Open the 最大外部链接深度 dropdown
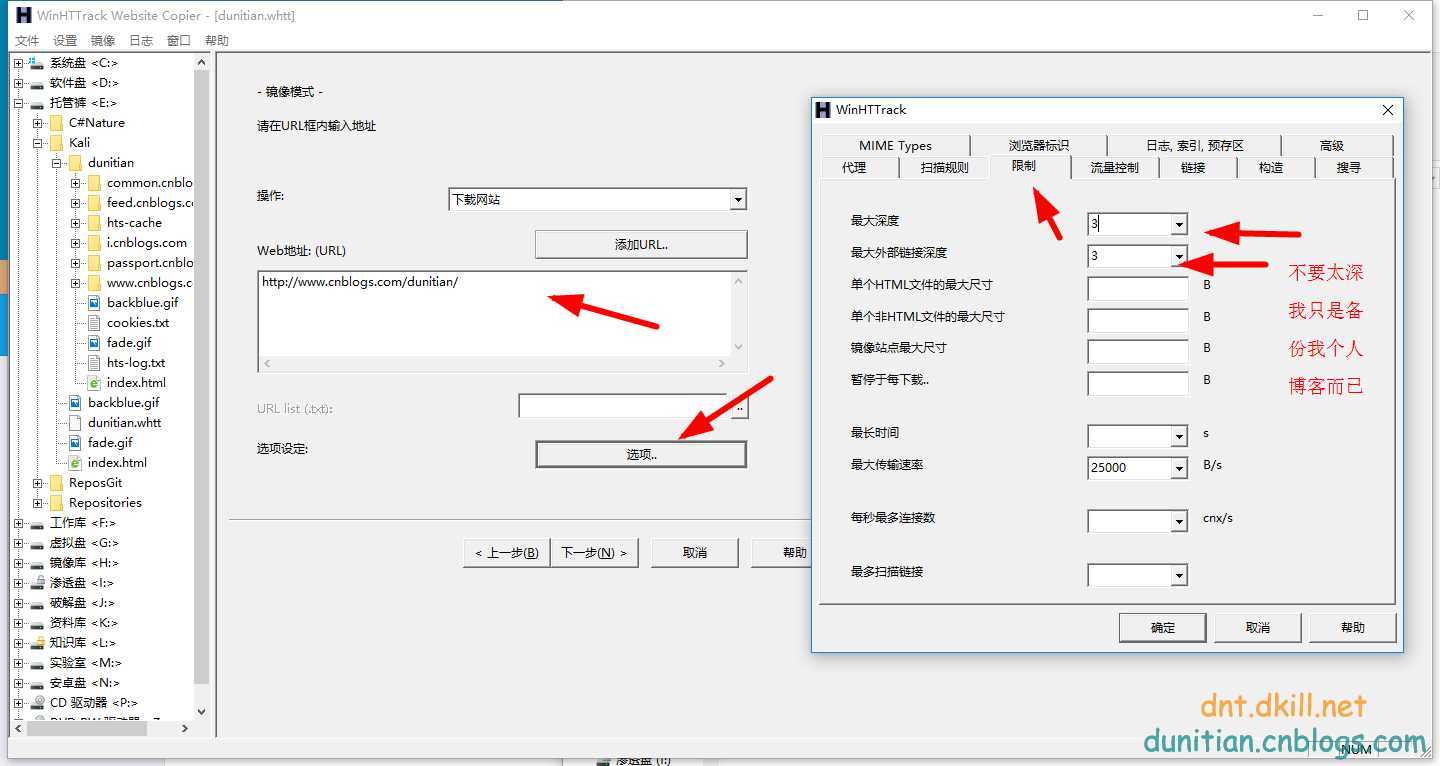This screenshot has width=1440, height=766. click(1179, 257)
